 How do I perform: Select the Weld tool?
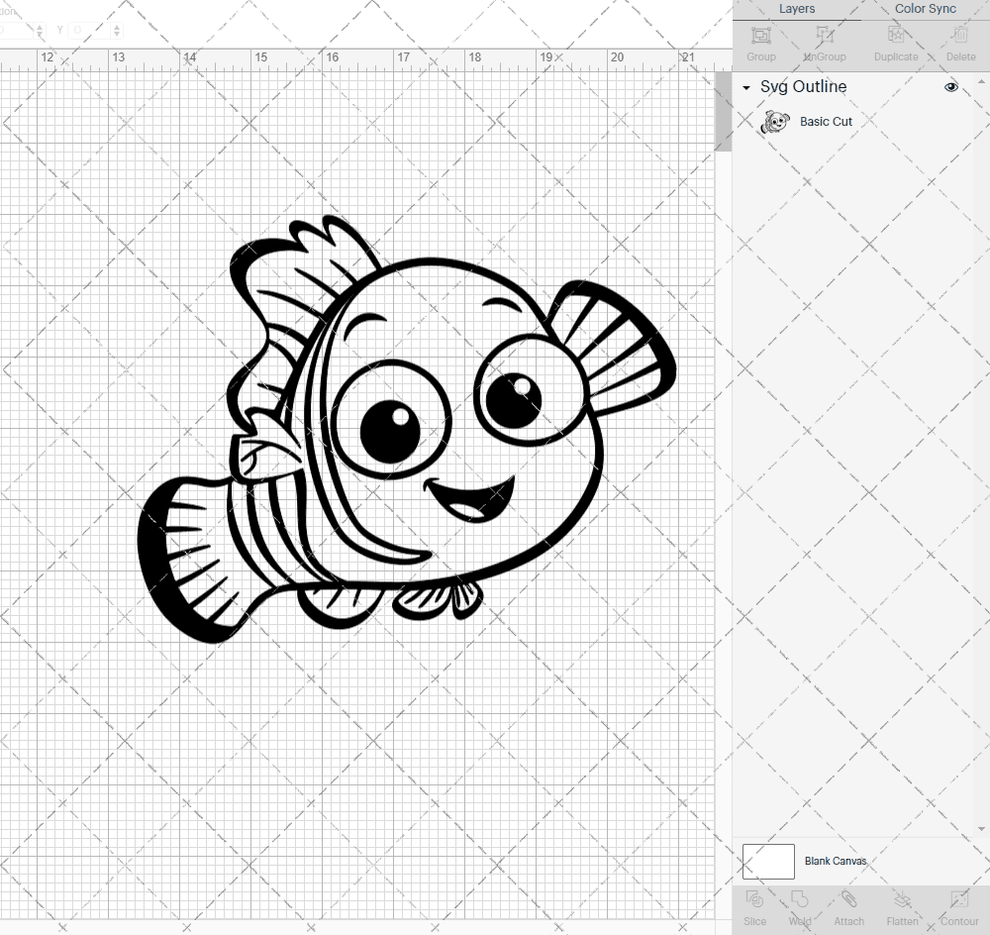[x=799, y=908]
